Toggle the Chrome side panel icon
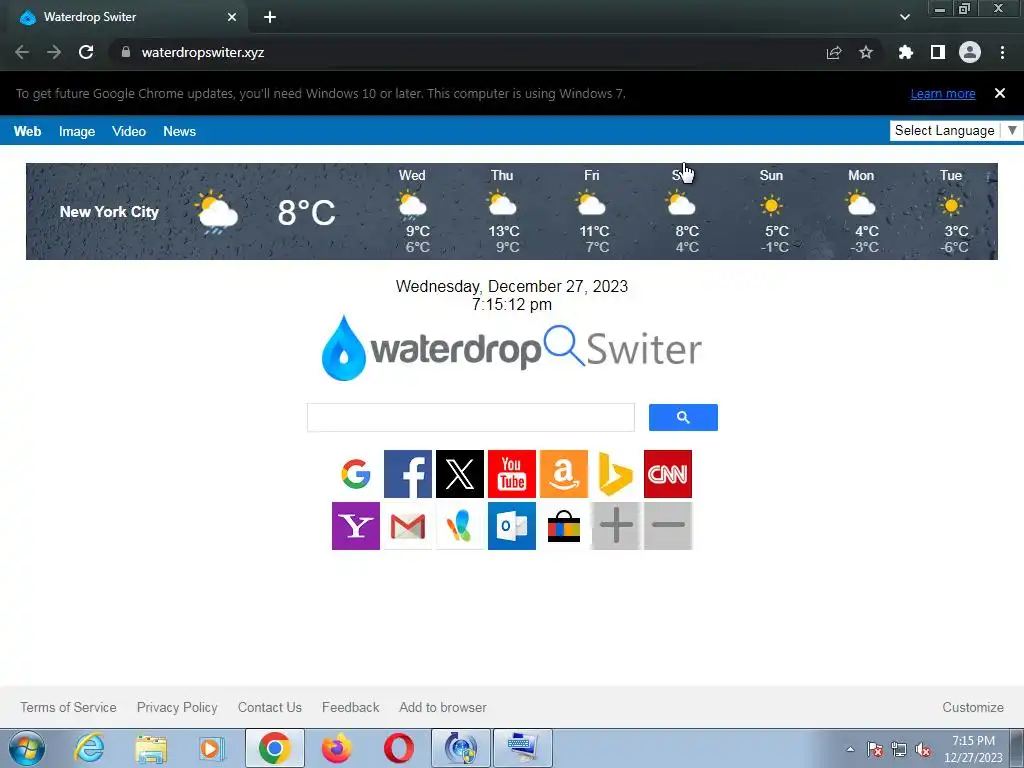The height and width of the screenshot is (768, 1024). pyautogui.click(x=938, y=52)
